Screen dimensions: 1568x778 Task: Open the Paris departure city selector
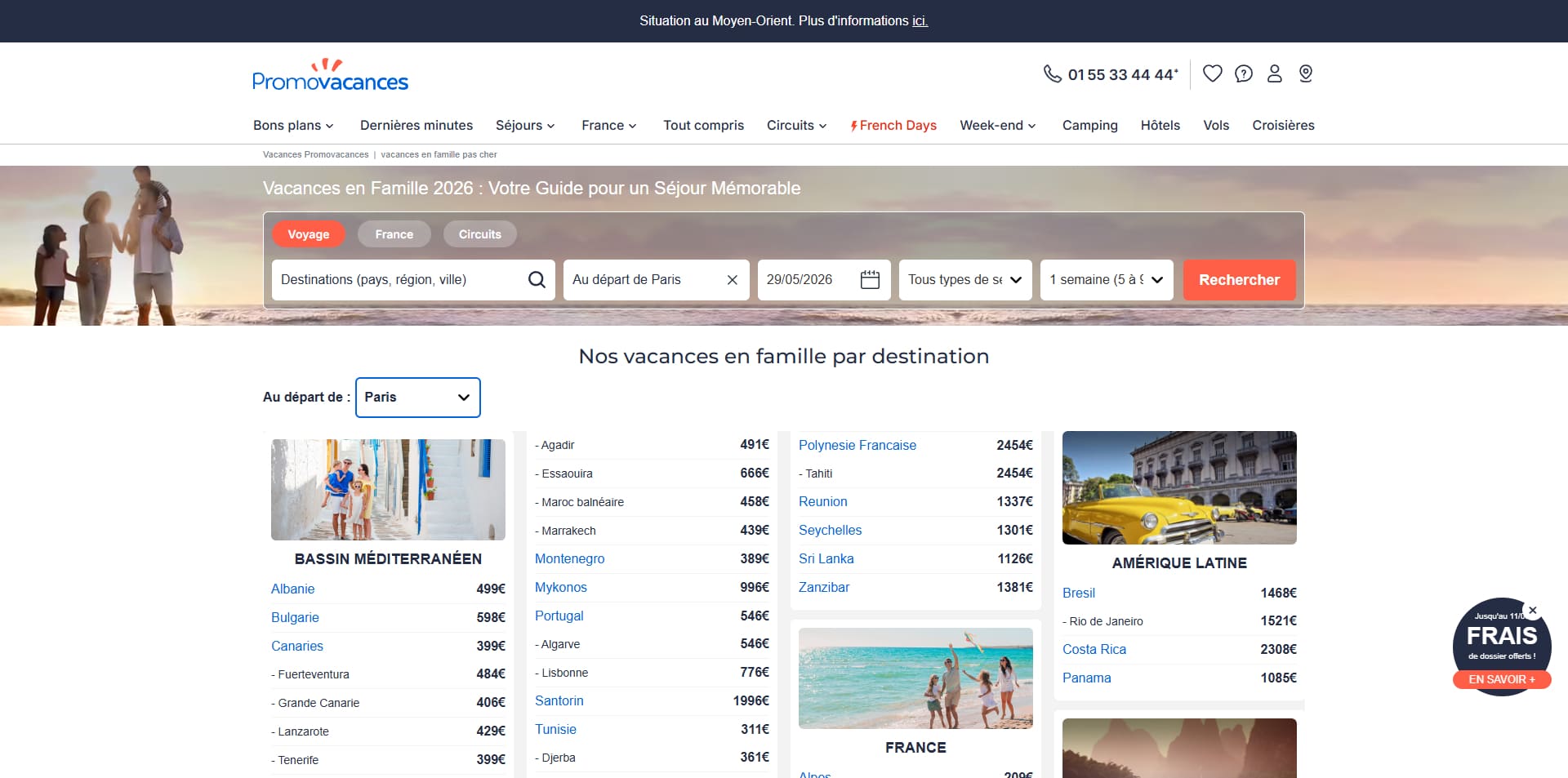418,398
